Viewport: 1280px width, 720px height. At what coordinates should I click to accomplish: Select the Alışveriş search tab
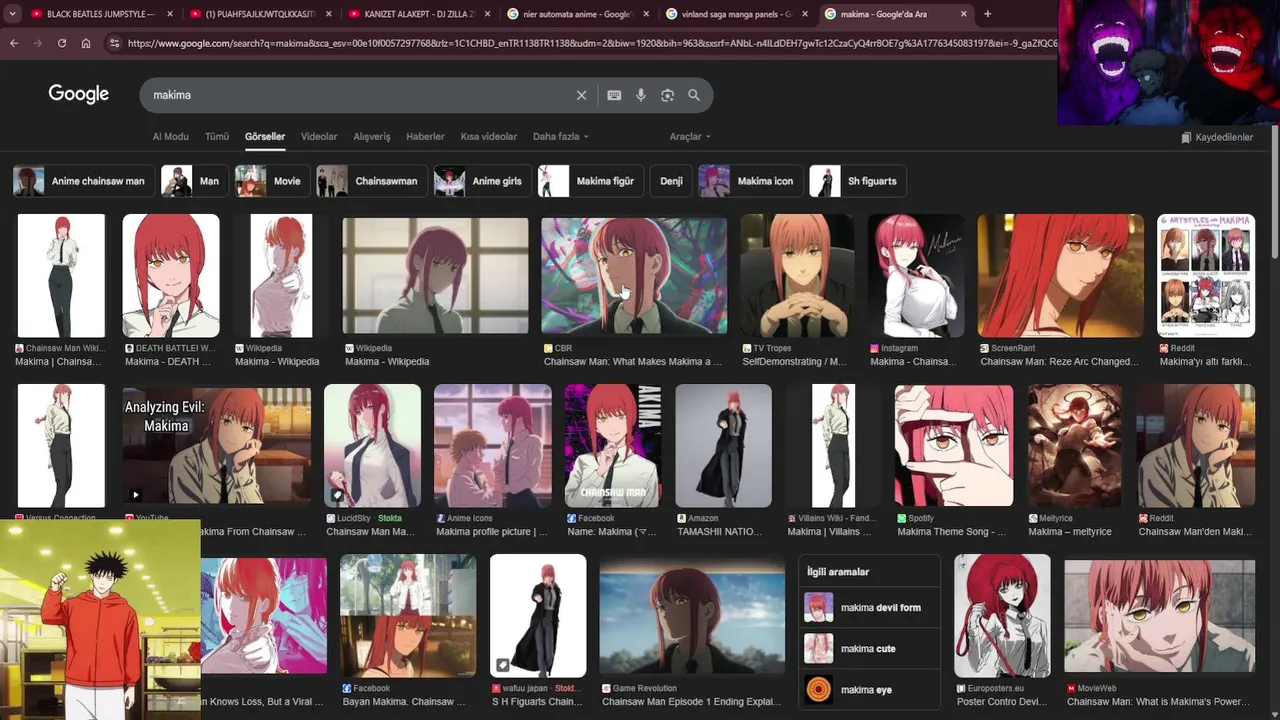(372, 136)
